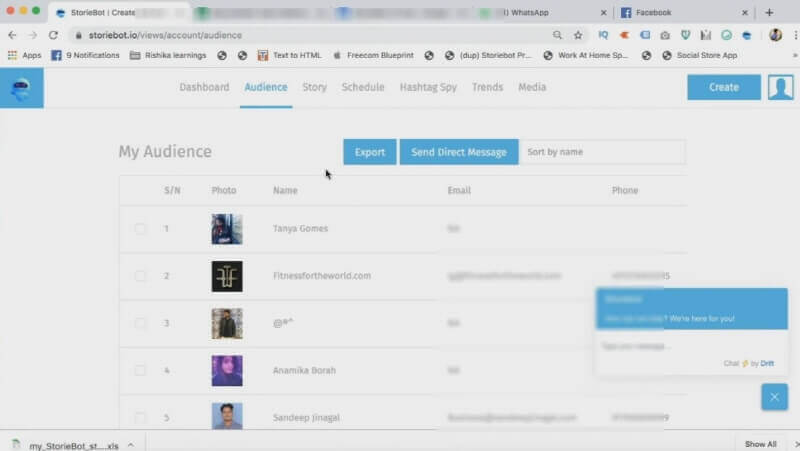
Task: Click the chat message input field
Action: tap(691, 346)
